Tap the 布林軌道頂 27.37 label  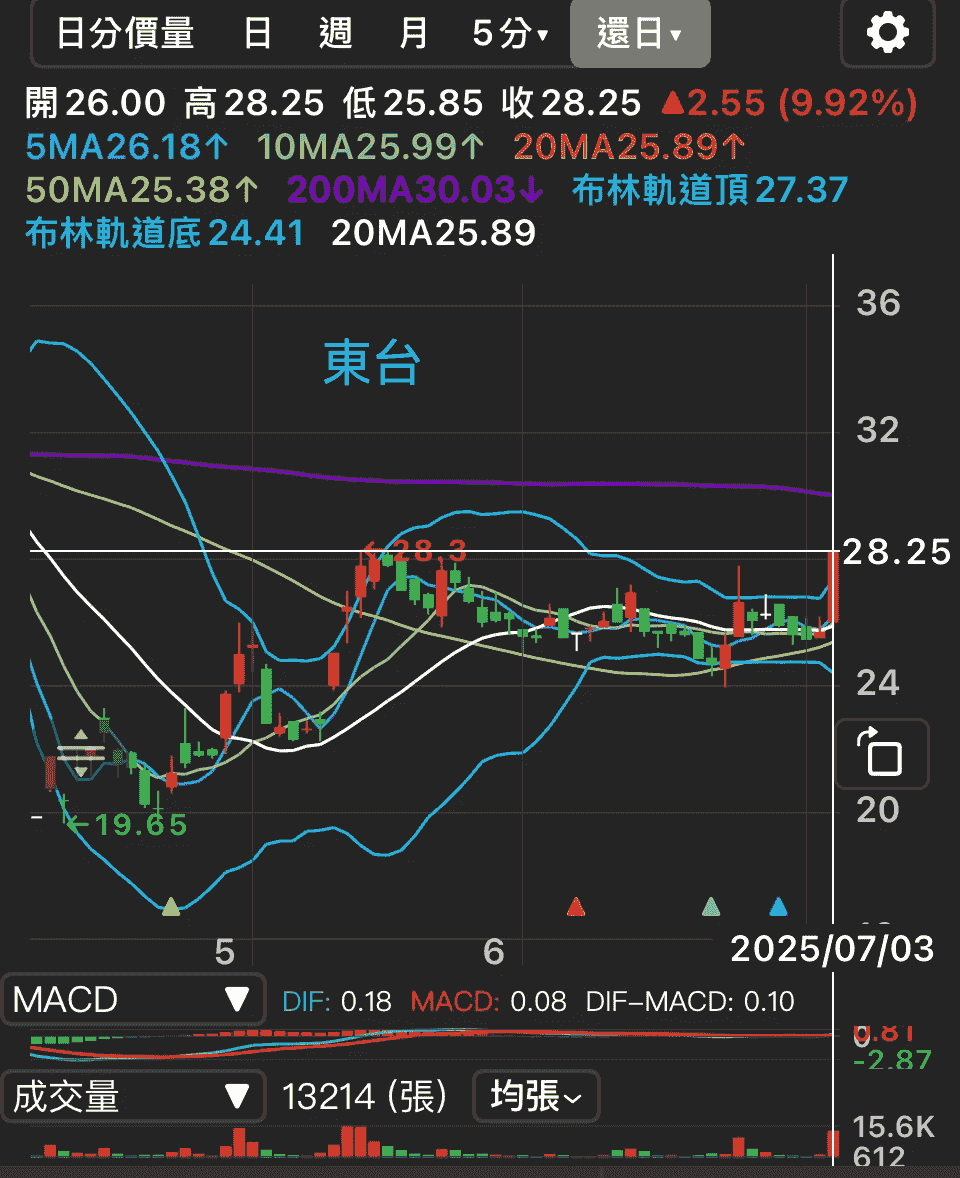pos(710,190)
